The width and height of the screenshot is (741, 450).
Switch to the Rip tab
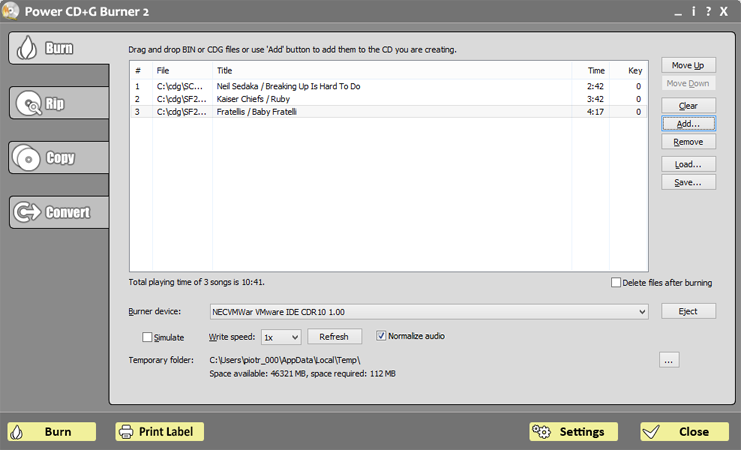click(59, 103)
